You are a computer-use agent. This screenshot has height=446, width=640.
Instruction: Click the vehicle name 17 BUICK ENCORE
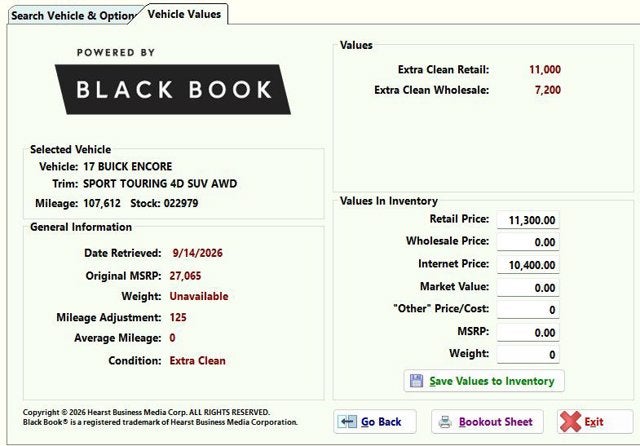coord(128,166)
